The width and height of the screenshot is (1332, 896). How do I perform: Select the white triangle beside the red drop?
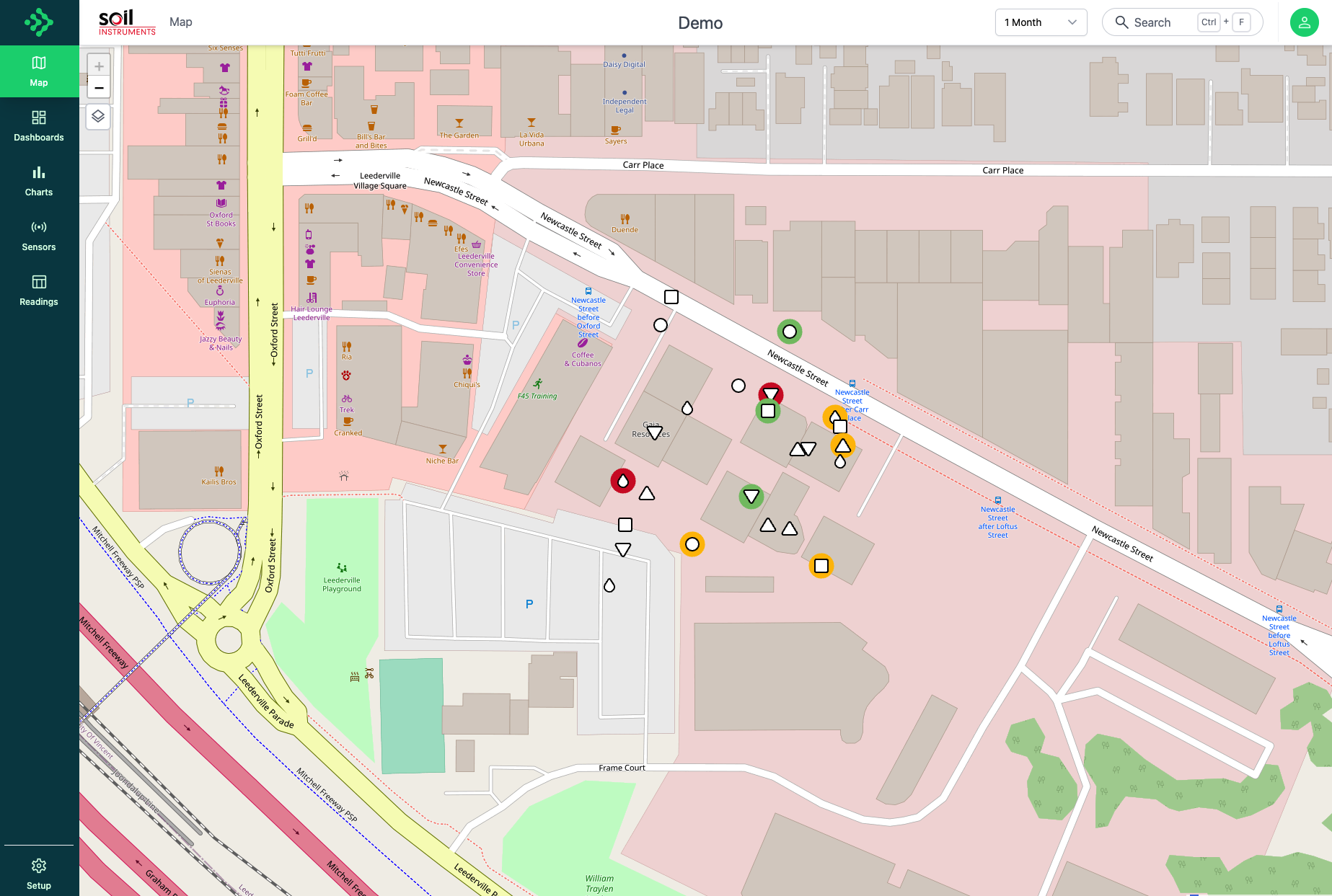tap(647, 494)
